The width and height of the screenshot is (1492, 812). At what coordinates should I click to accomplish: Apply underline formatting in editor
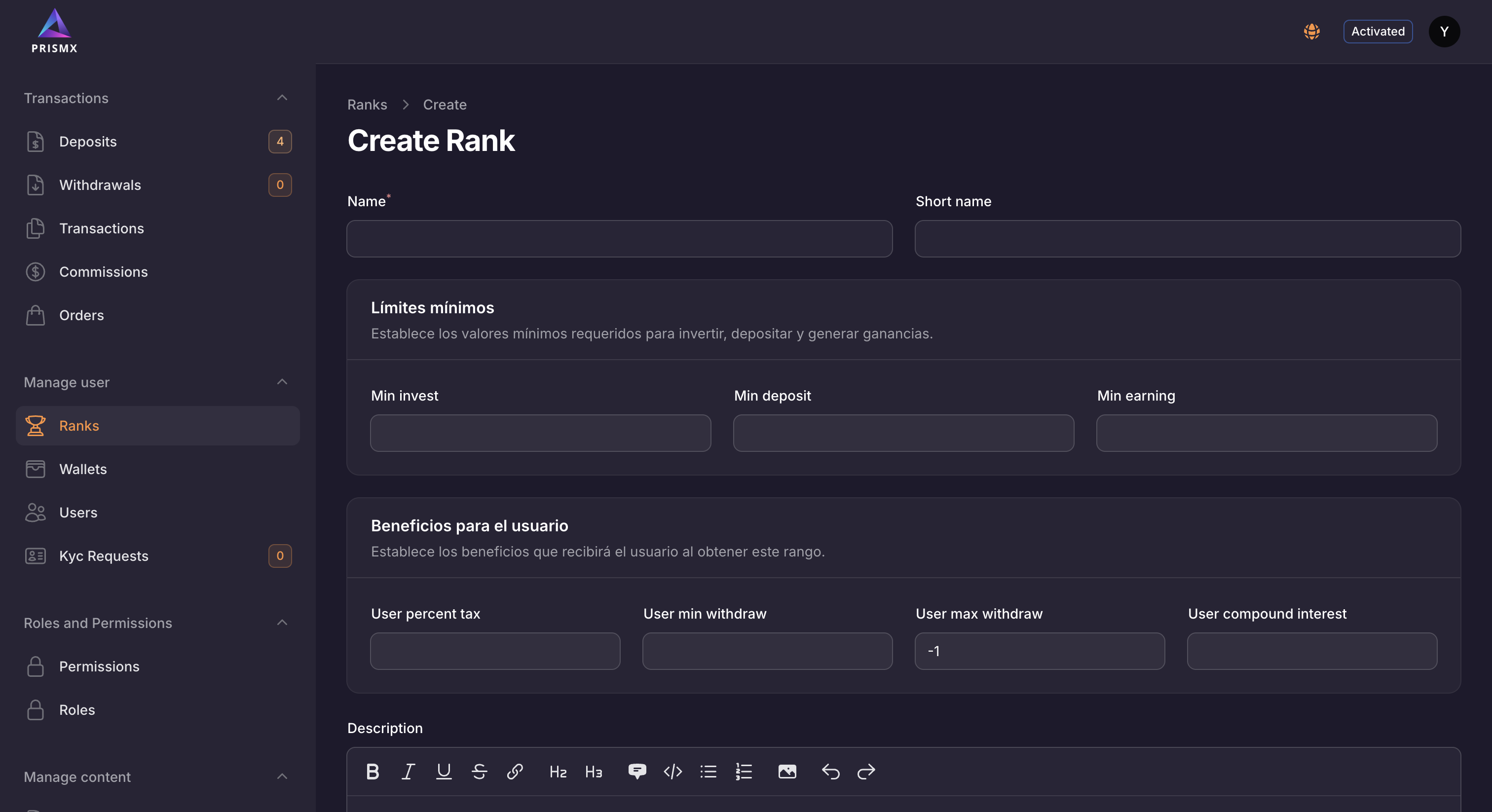point(444,772)
